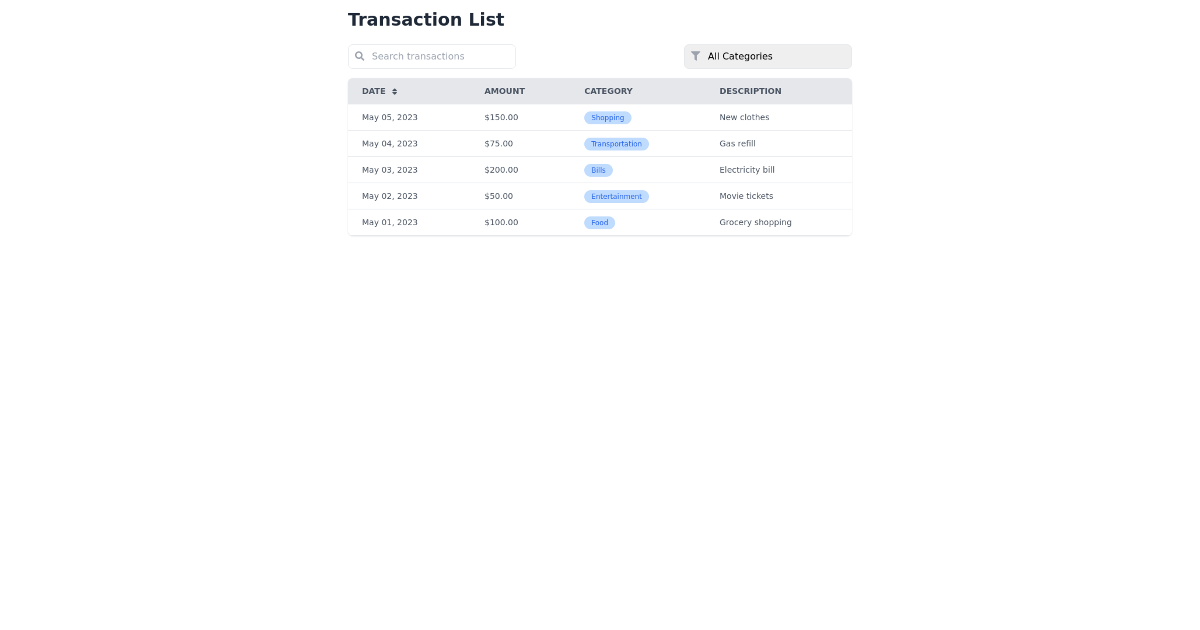
Task: Click the filter funnel icon
Action: coord(696,56)
